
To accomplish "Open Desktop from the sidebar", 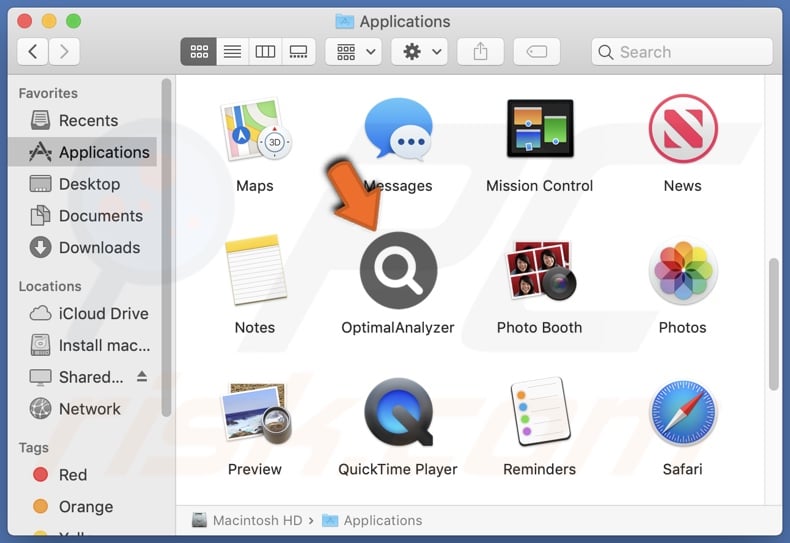I will pos(83,184).
